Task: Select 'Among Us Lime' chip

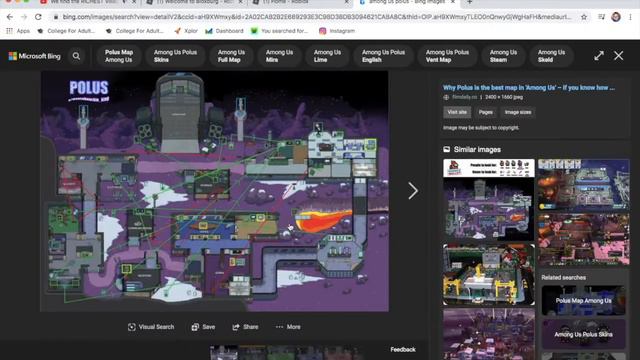Action: tap(327, 56)
